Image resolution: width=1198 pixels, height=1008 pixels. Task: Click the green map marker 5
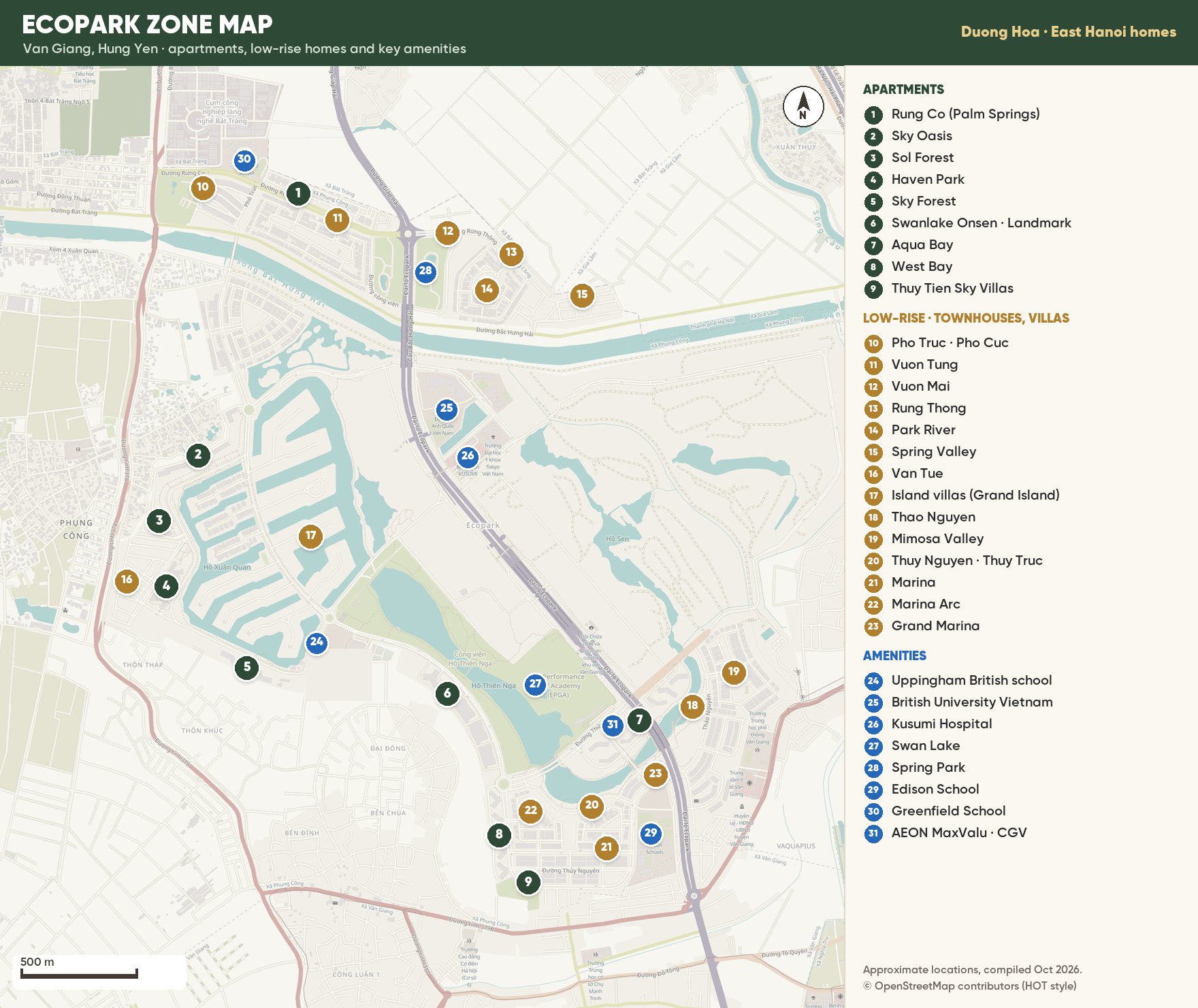coord(247,668)
